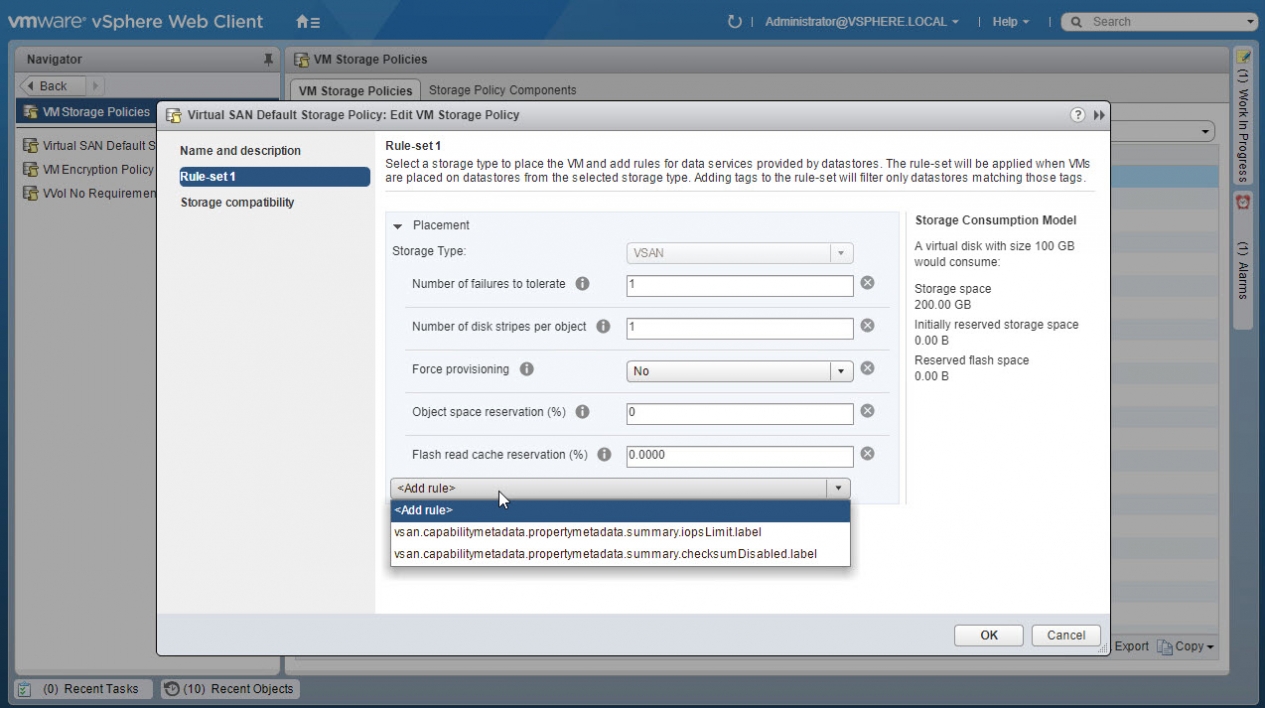
Task: Select the checksumDisabled rule option
Action: coord(605,554)
